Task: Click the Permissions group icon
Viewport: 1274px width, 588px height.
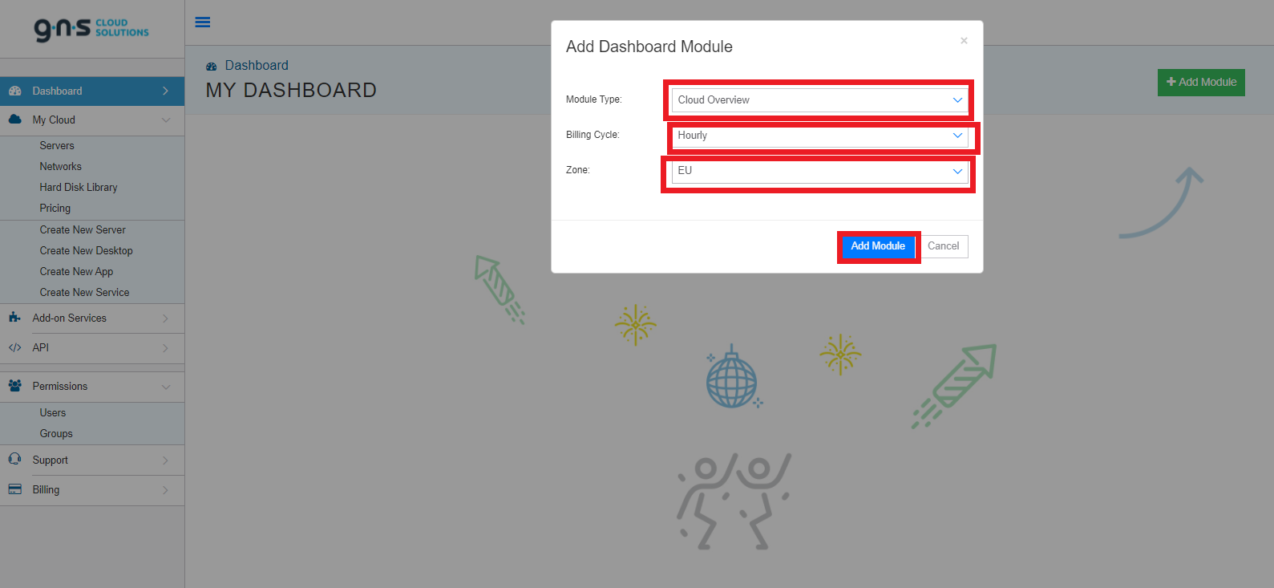Action: (x=14, y=386)
